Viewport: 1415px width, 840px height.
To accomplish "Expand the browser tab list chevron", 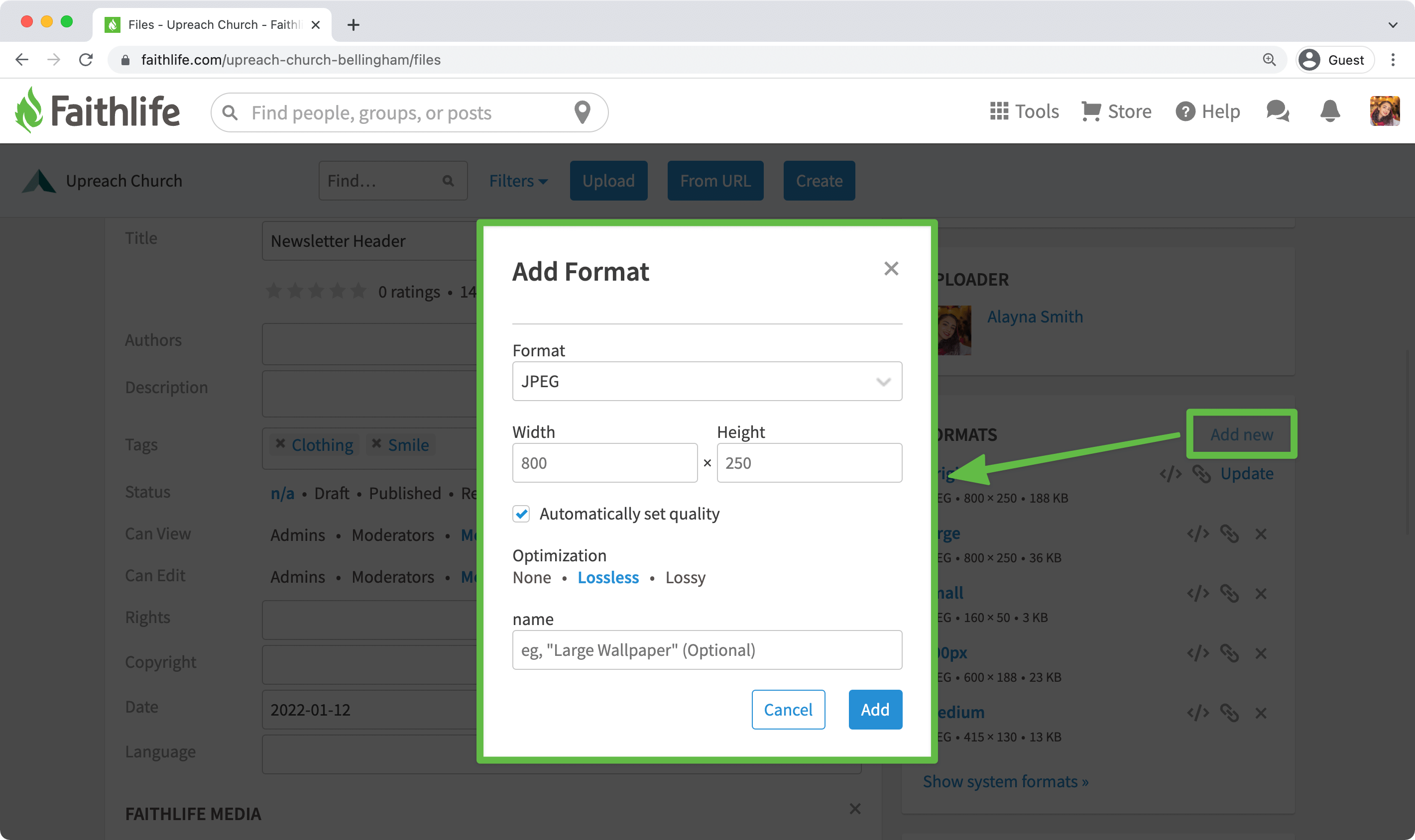I will pyautogui.click(x=1393, y=25).
